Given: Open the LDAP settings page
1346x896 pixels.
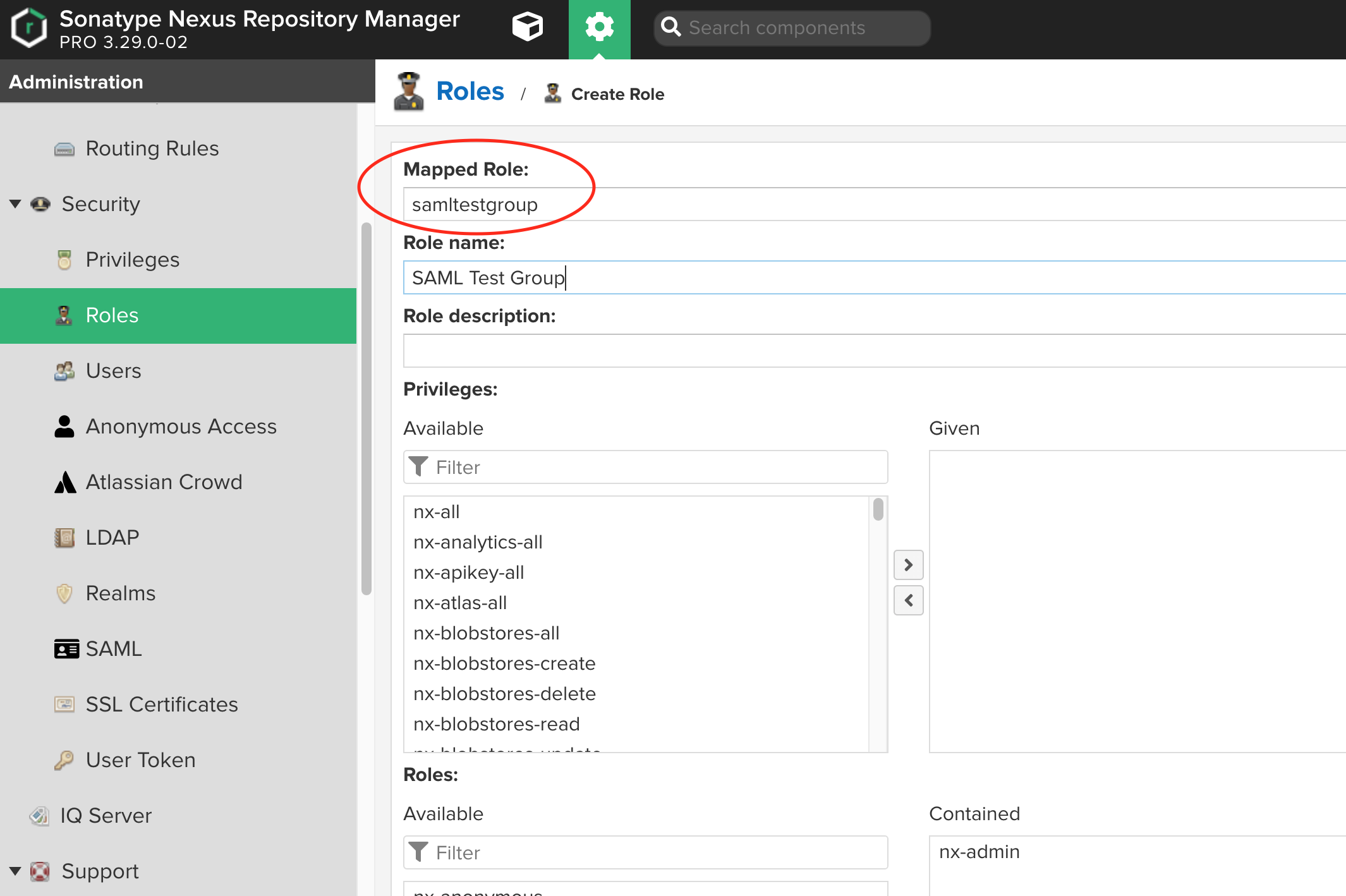Looking at the screenshot, I should (x=112, y=538).
